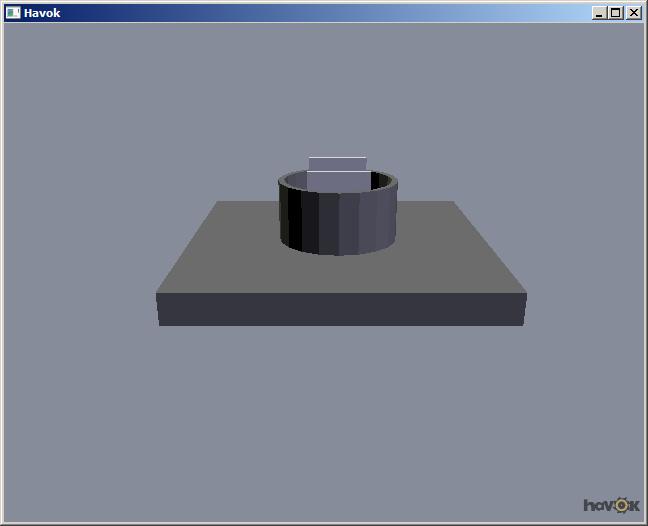Pick the lightest facet on cylinder's right side

[383, 217]
